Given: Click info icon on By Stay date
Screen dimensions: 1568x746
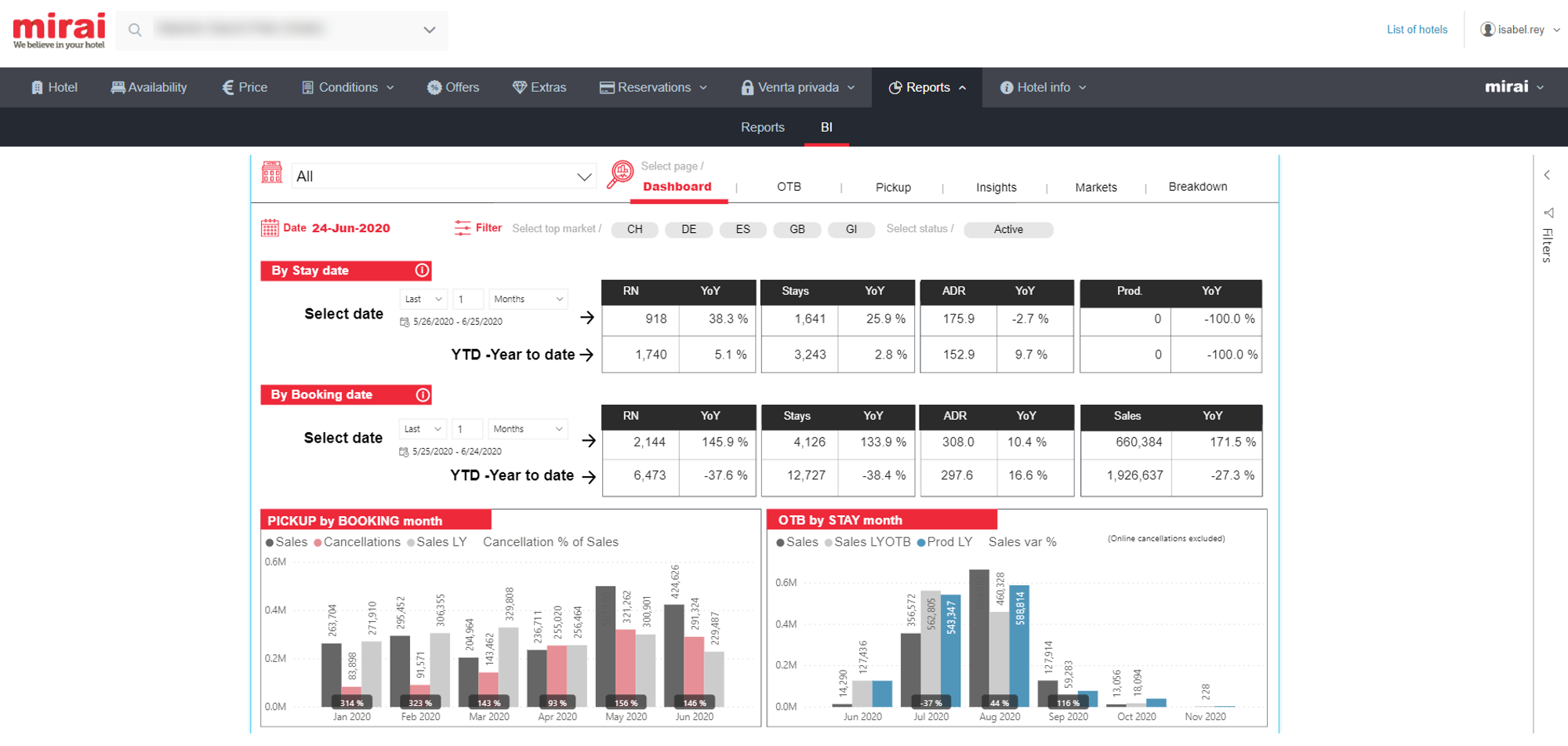Looking at the screenshot, I should tap(422, 271).
